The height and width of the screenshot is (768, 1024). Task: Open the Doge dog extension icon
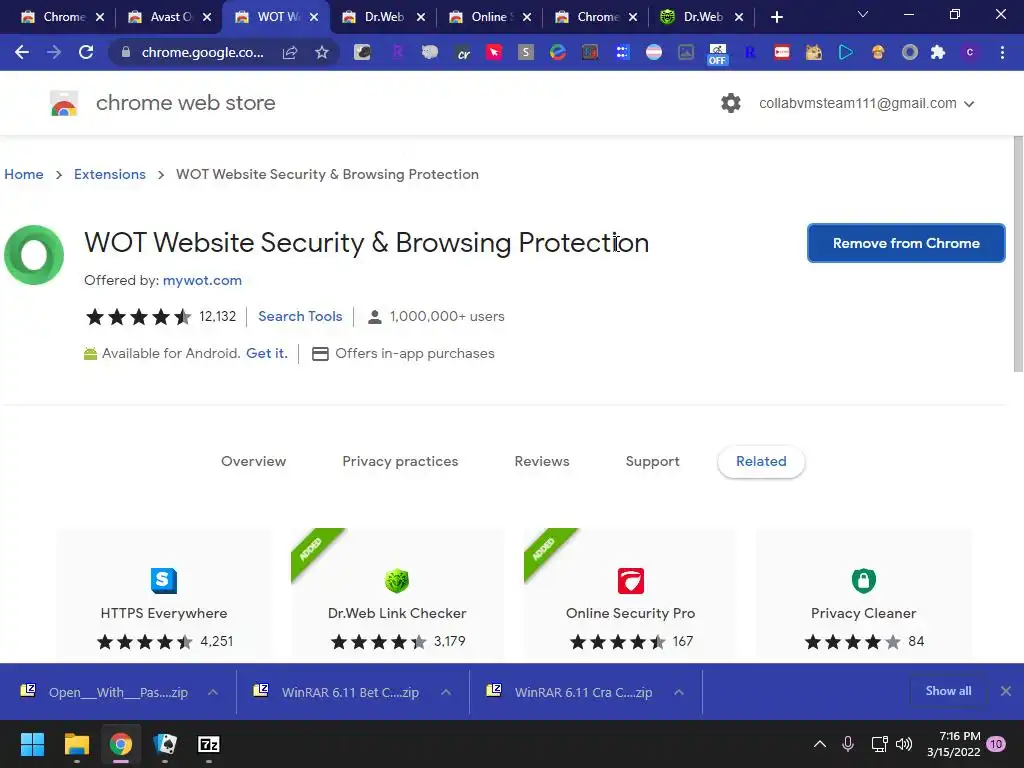tap(814, 52)
